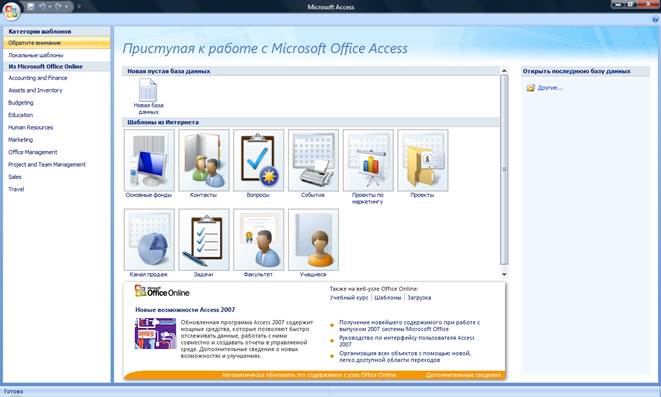The height and width of the screenshot is (397, 661).
Task: Click Организация всех объектов link
Action: 405,357
